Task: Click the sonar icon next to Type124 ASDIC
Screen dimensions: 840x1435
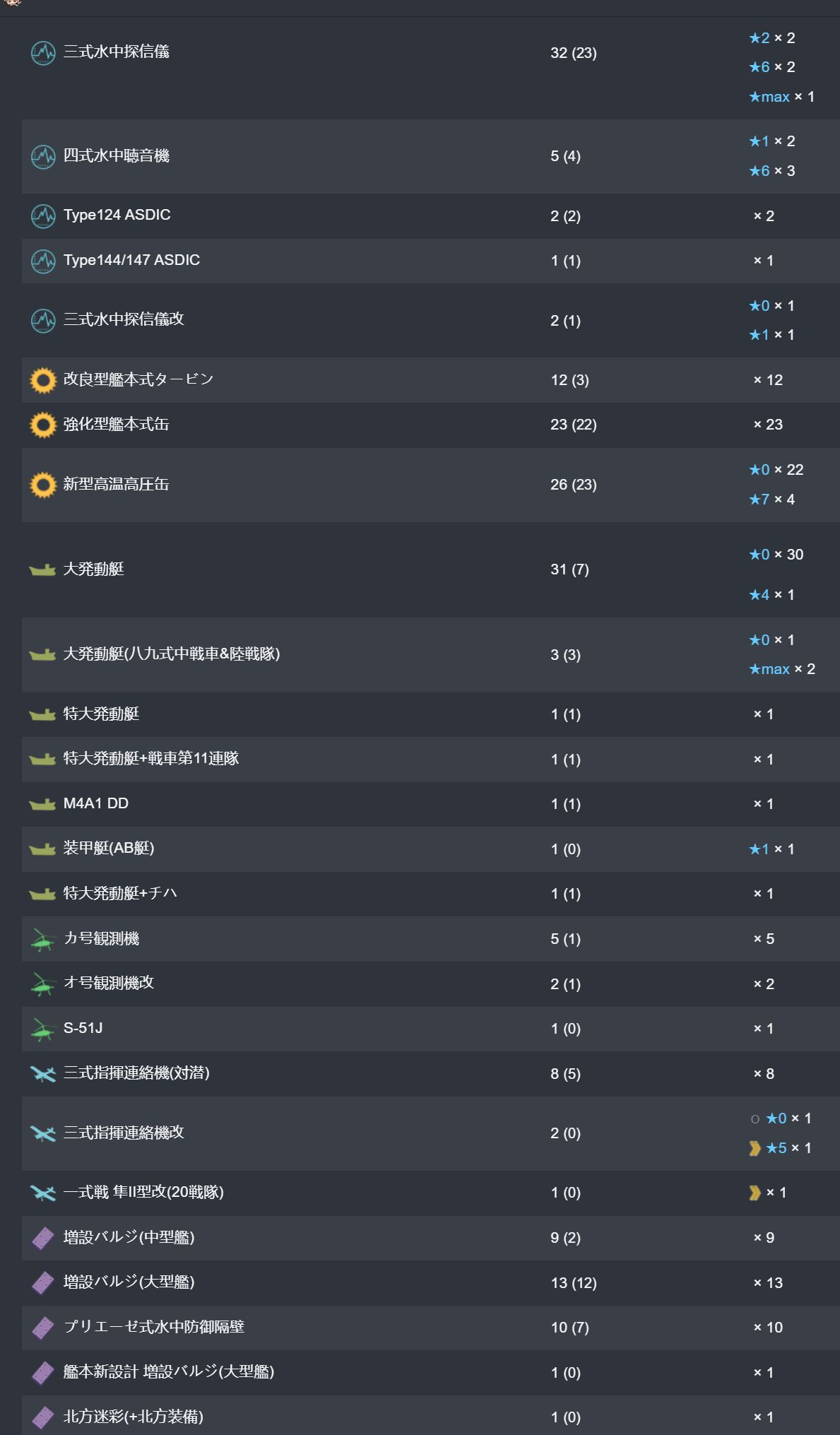Action: pyautogui.click(x=43, y=216)
